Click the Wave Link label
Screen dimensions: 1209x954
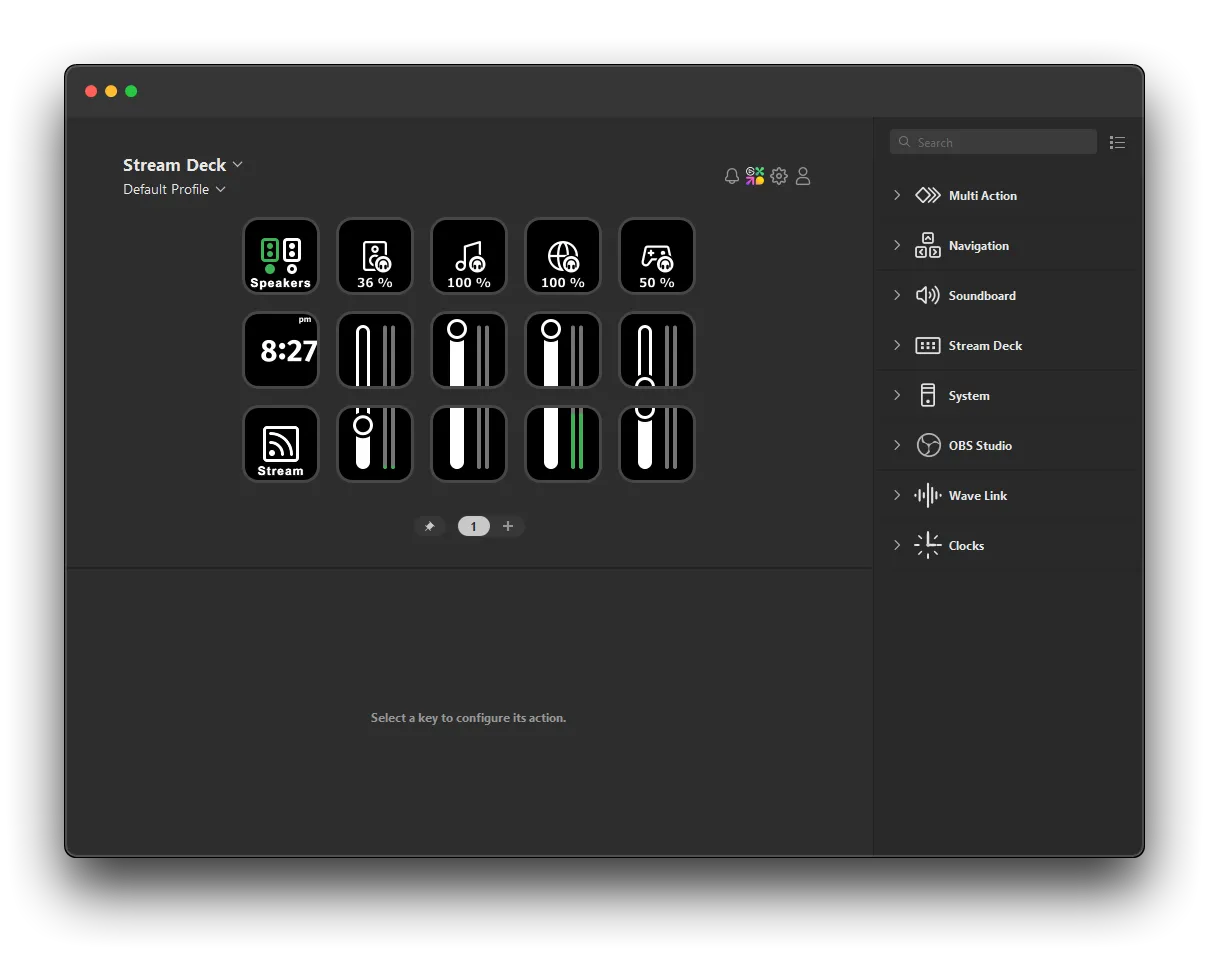pos(978,496)
